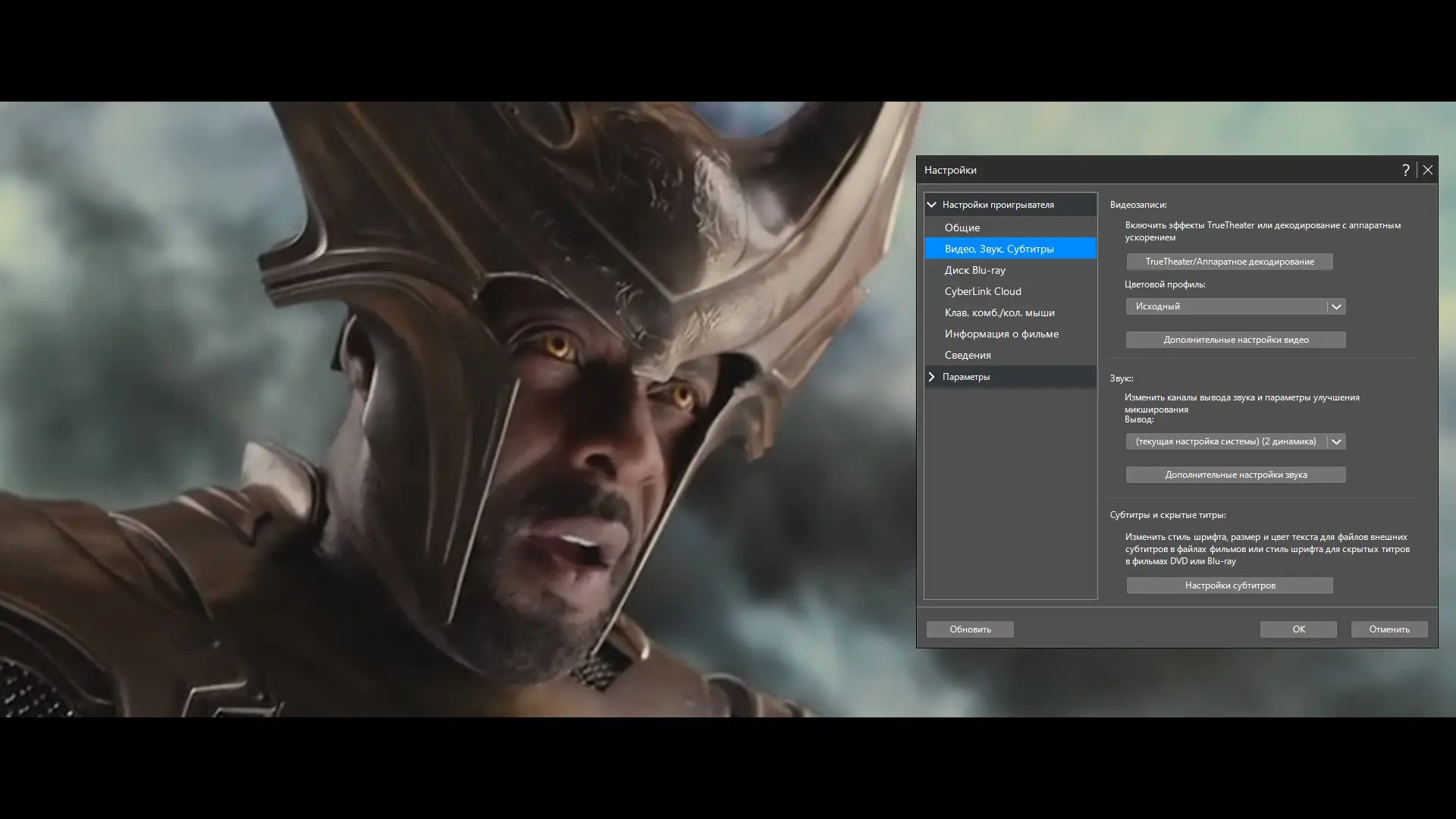Select Видео, Звук, Субтитры category
The height and width of the screenshot is (819, 1456).
pos(999,249)
